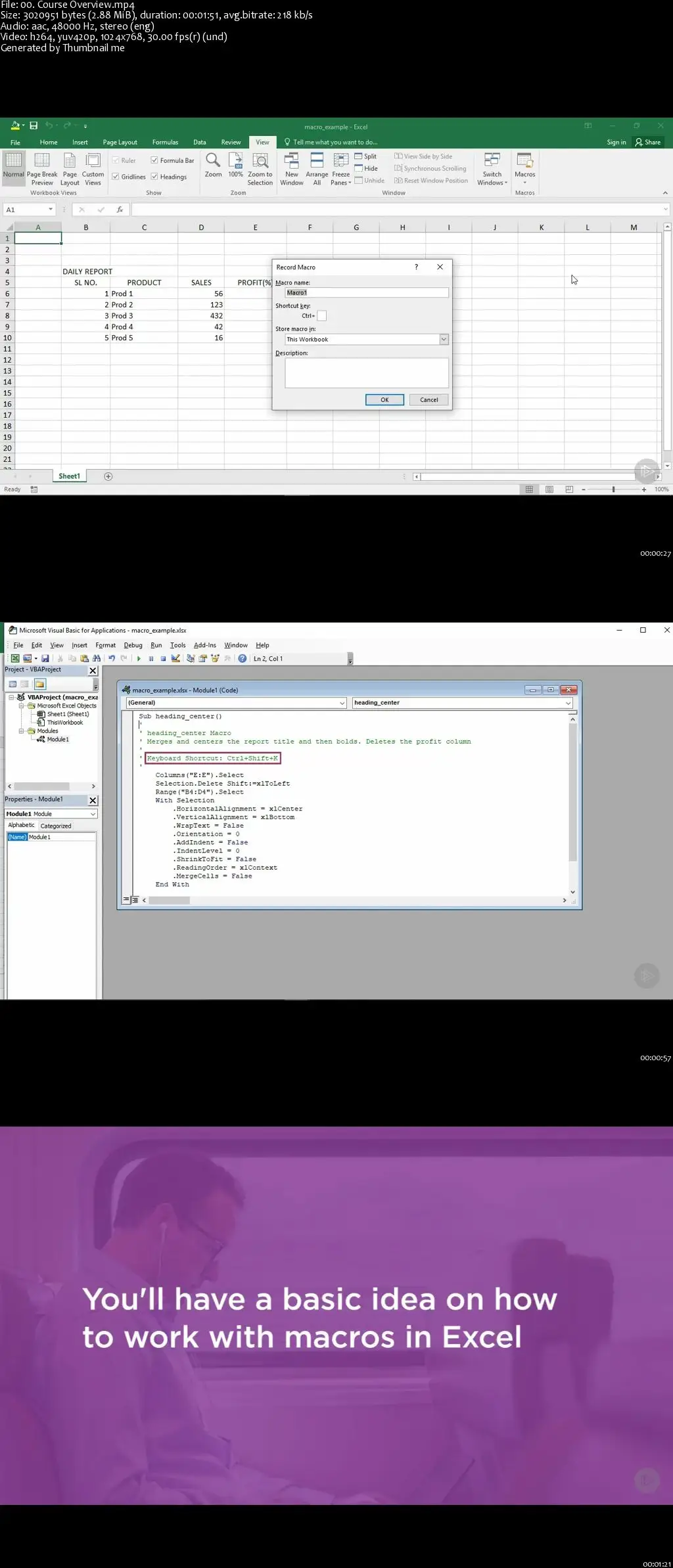Open the Freeze Panes dropdown

point(341,169)
